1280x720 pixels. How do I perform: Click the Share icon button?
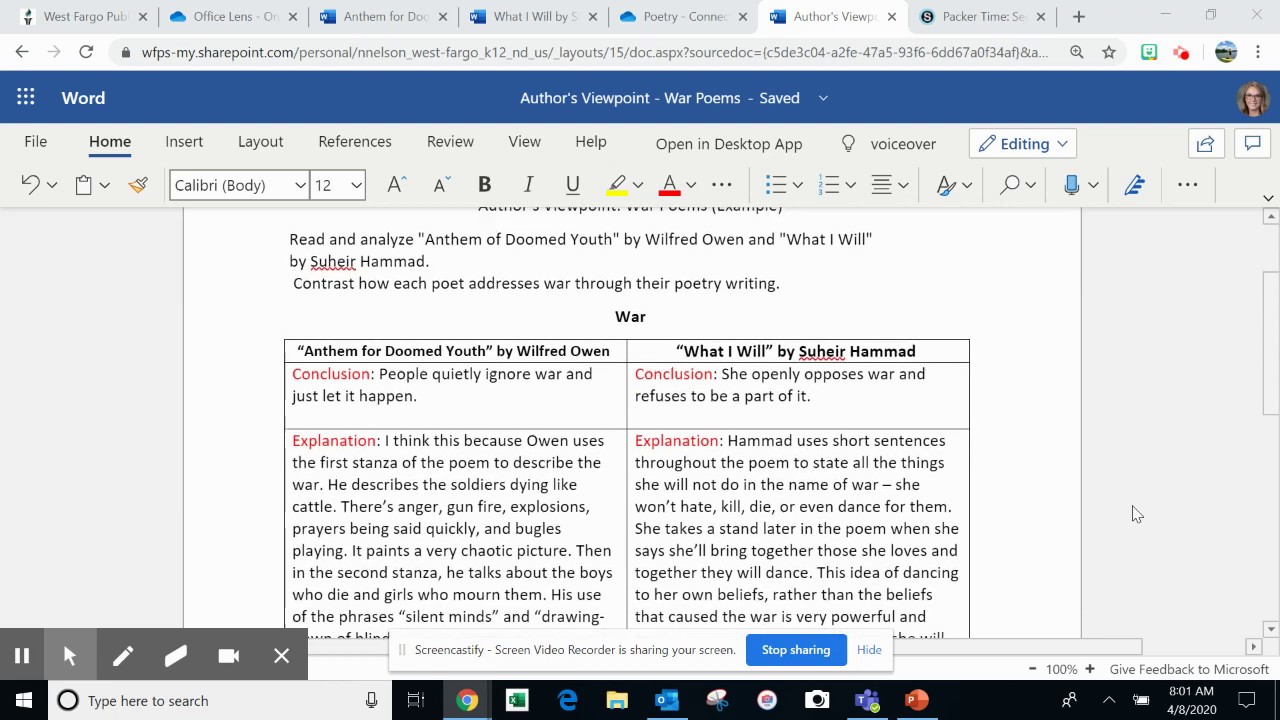[1206, 144]
